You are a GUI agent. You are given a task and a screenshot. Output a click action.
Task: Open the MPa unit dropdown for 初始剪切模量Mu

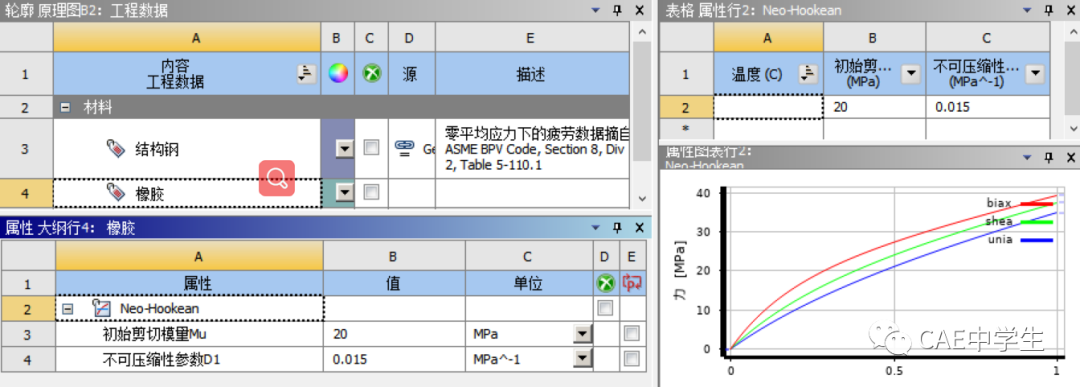(583, 334)
